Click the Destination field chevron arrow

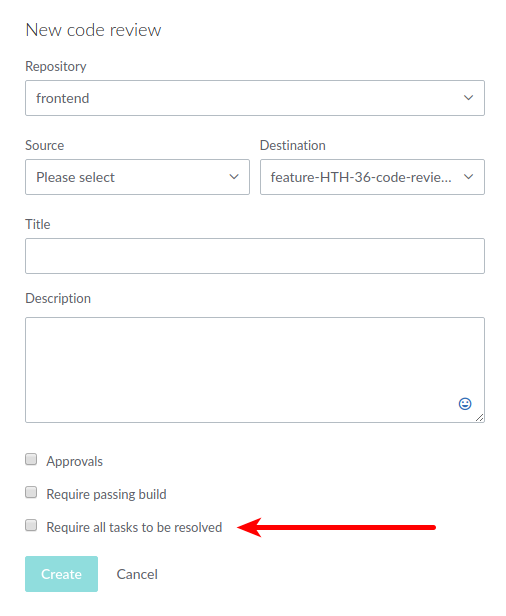point(468,177)
